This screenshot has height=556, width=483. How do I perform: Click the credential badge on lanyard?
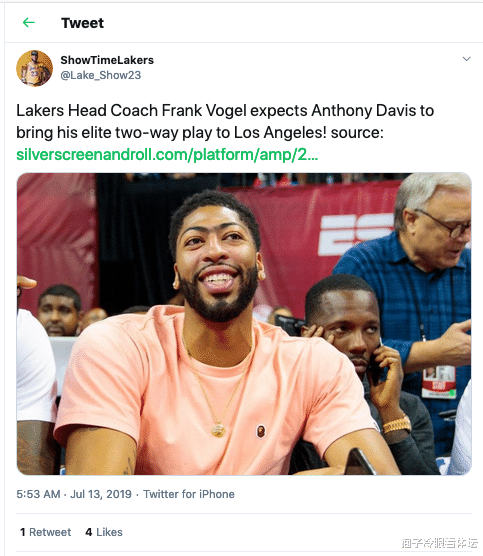click(439, 382)
